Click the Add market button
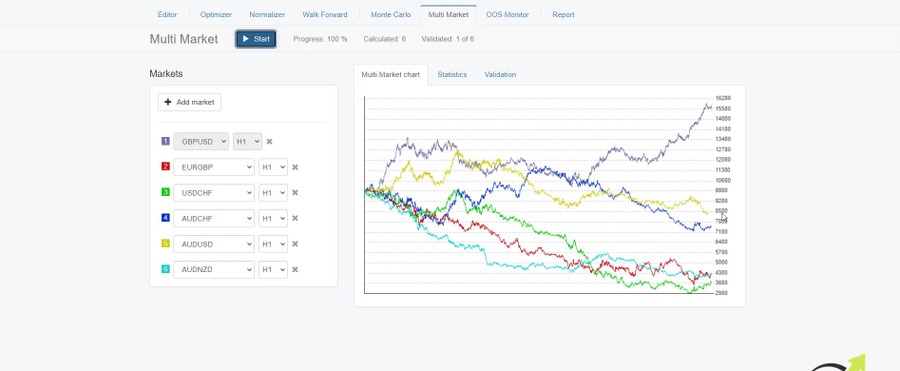Viewport: 900px width, 371px height. (x=189, y=102)
